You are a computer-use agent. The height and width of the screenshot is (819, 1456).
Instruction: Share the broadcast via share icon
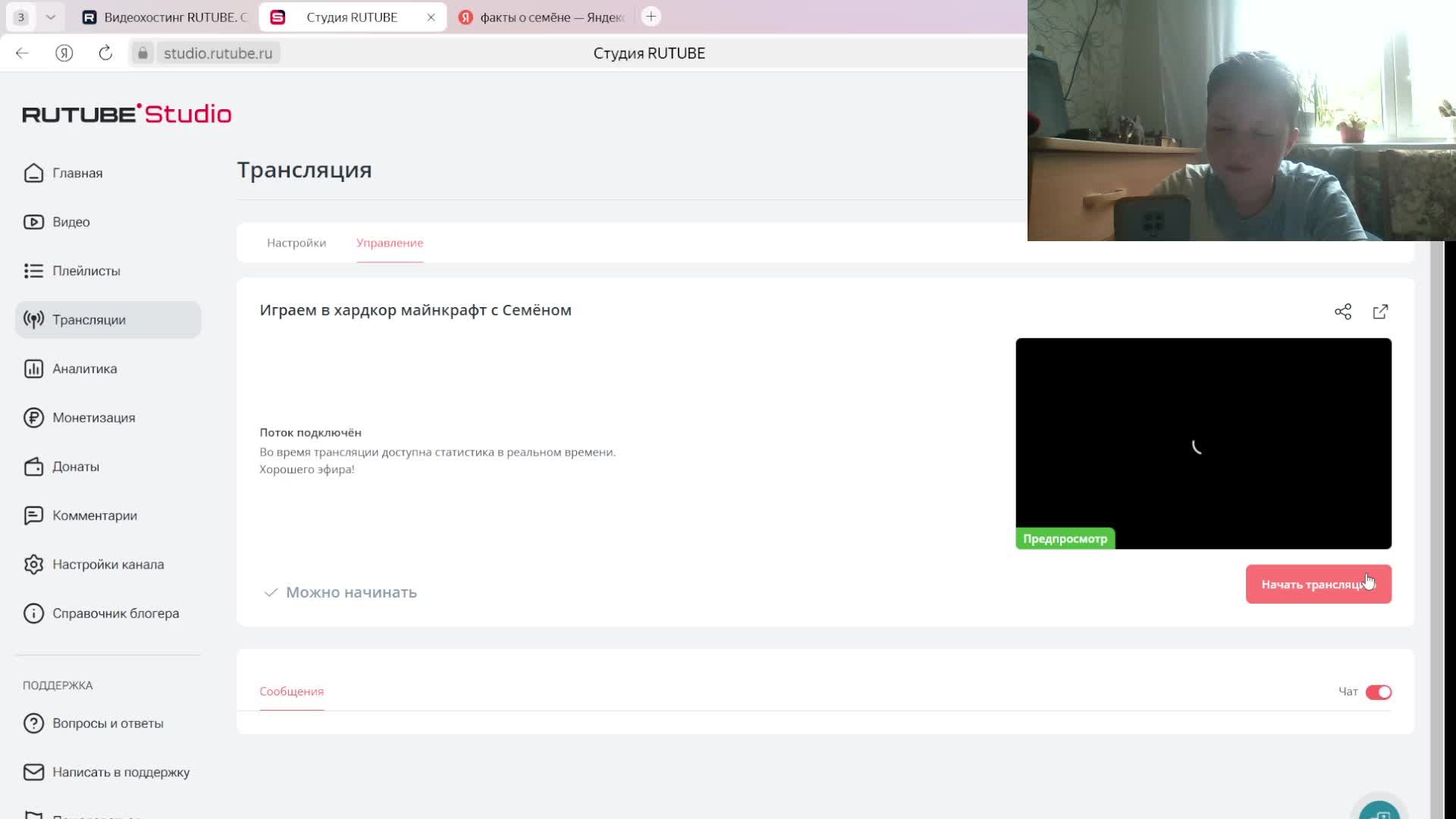pyautogui.click(x=1343, y=312)
